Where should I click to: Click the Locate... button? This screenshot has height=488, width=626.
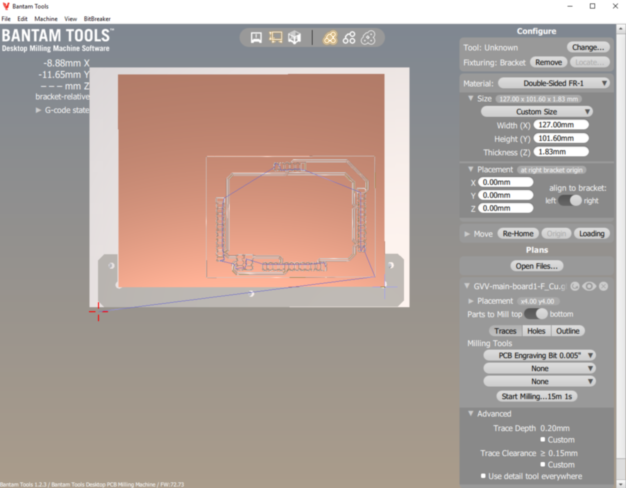point(590,62)
